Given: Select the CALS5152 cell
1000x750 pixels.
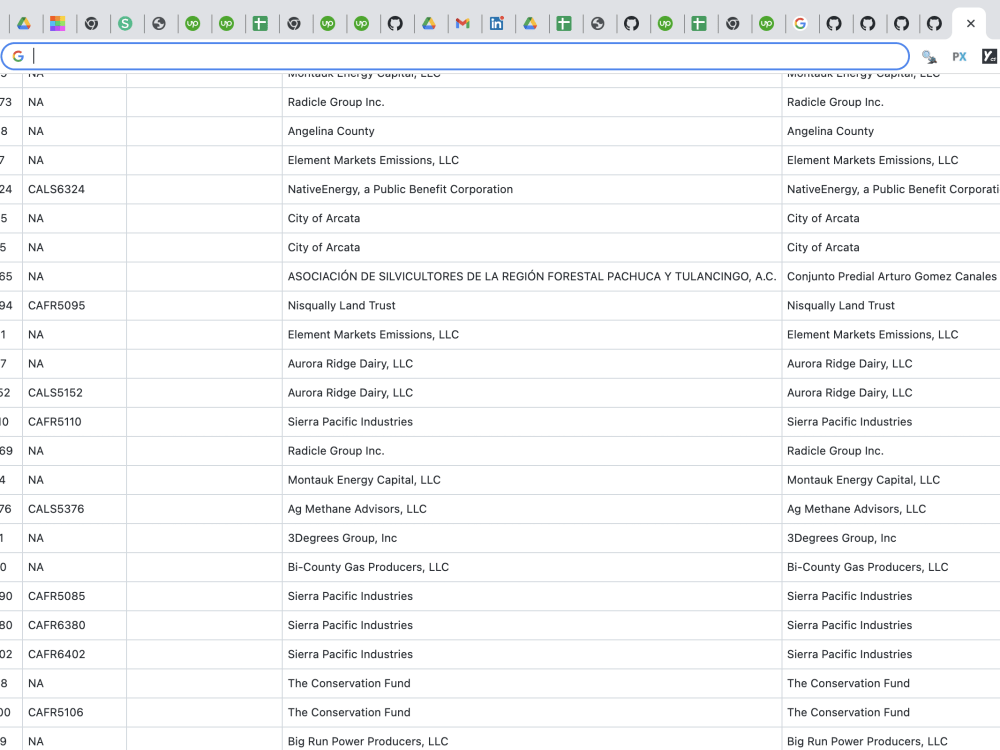Looking at the screenshot, I should [74, 393].
